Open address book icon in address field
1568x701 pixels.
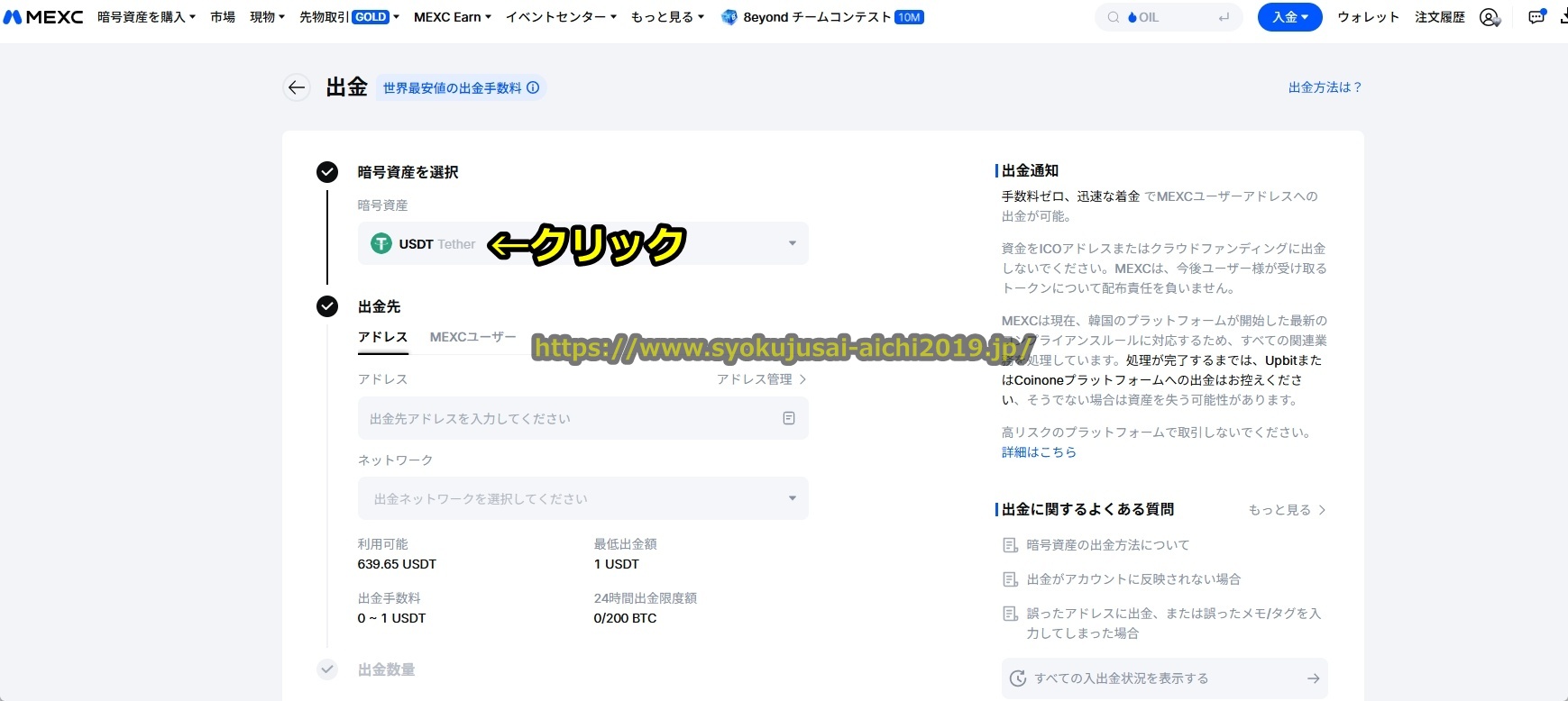tap(789, 418)
